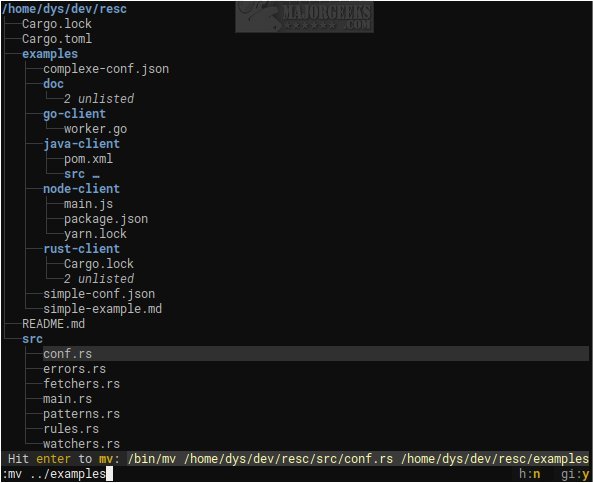Select worker.go file
The image size is (593, 483).
point(95,129)
